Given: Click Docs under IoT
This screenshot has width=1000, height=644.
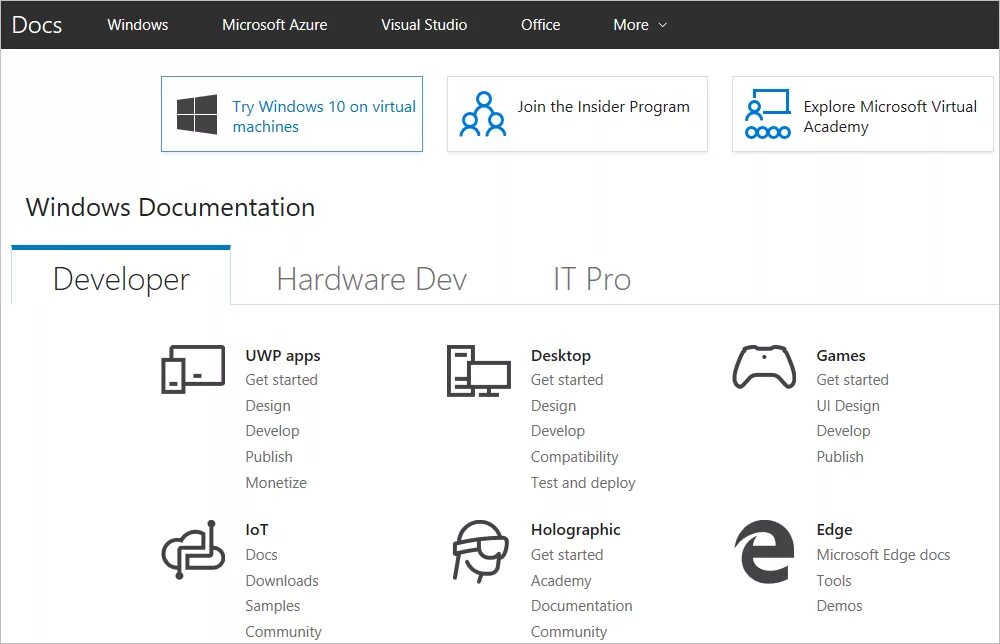Looking at the screenshot, I should pos(261,555).
